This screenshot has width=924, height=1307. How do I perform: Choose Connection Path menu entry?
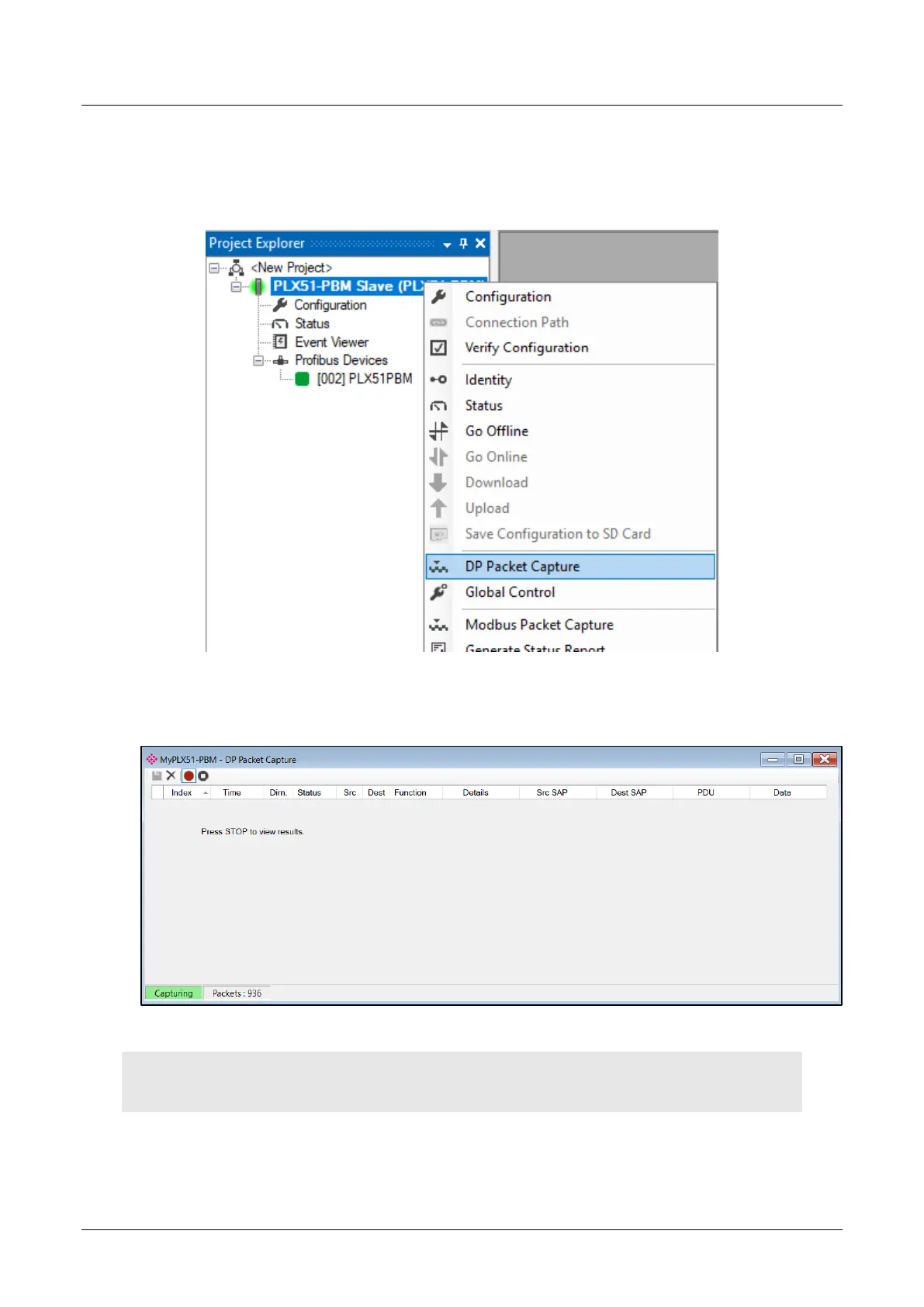[x=517, y=322]
